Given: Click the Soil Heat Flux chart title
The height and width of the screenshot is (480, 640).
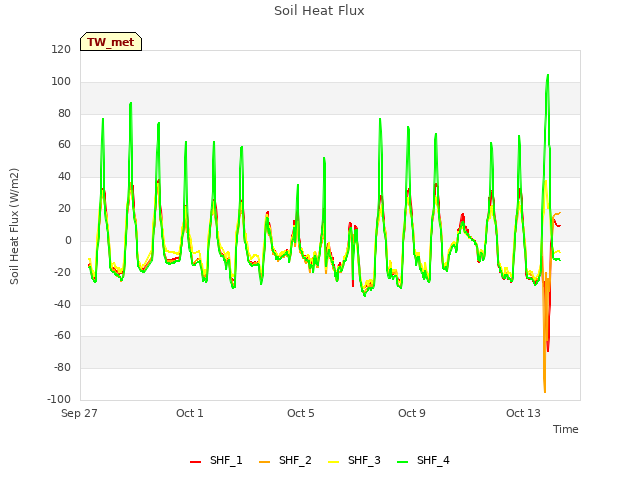Looking at the screenshot, I should point(319,11).
